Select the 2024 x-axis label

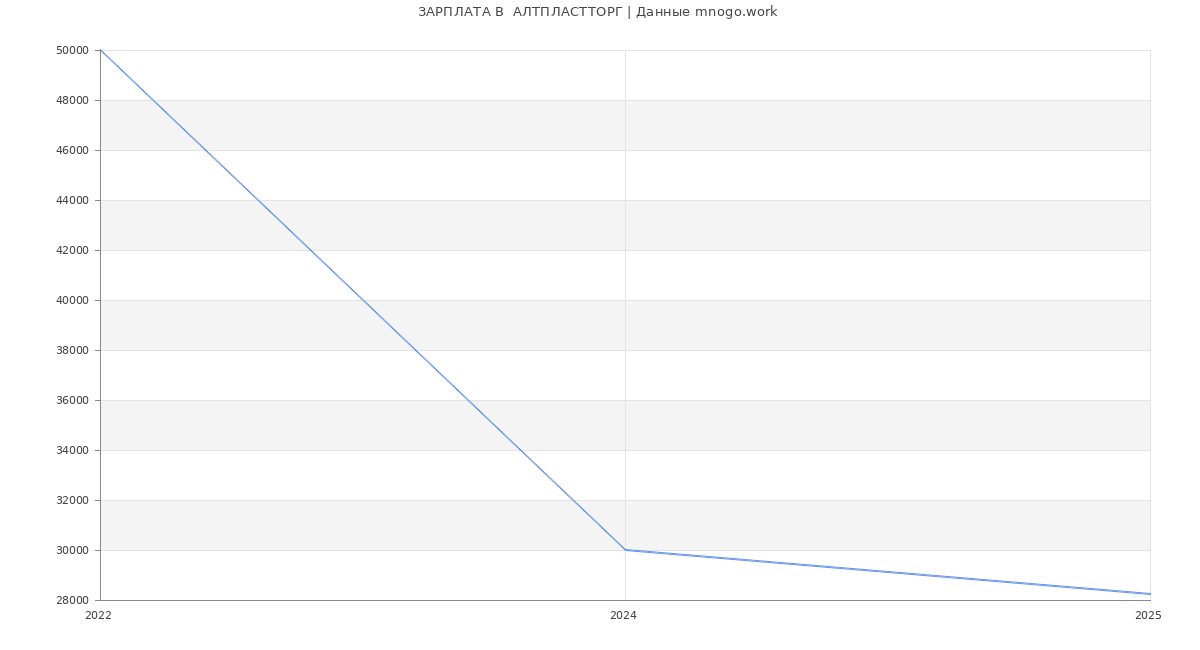(x=623, y=616)
